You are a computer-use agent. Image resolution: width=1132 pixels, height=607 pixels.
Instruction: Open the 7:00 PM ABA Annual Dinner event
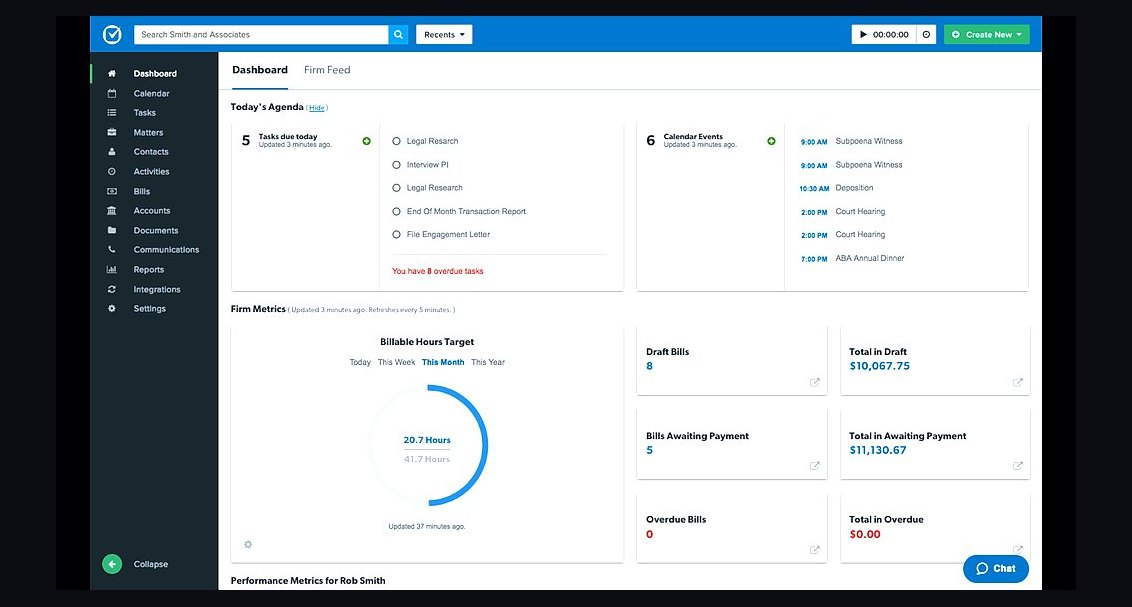[x=869, y=258]
